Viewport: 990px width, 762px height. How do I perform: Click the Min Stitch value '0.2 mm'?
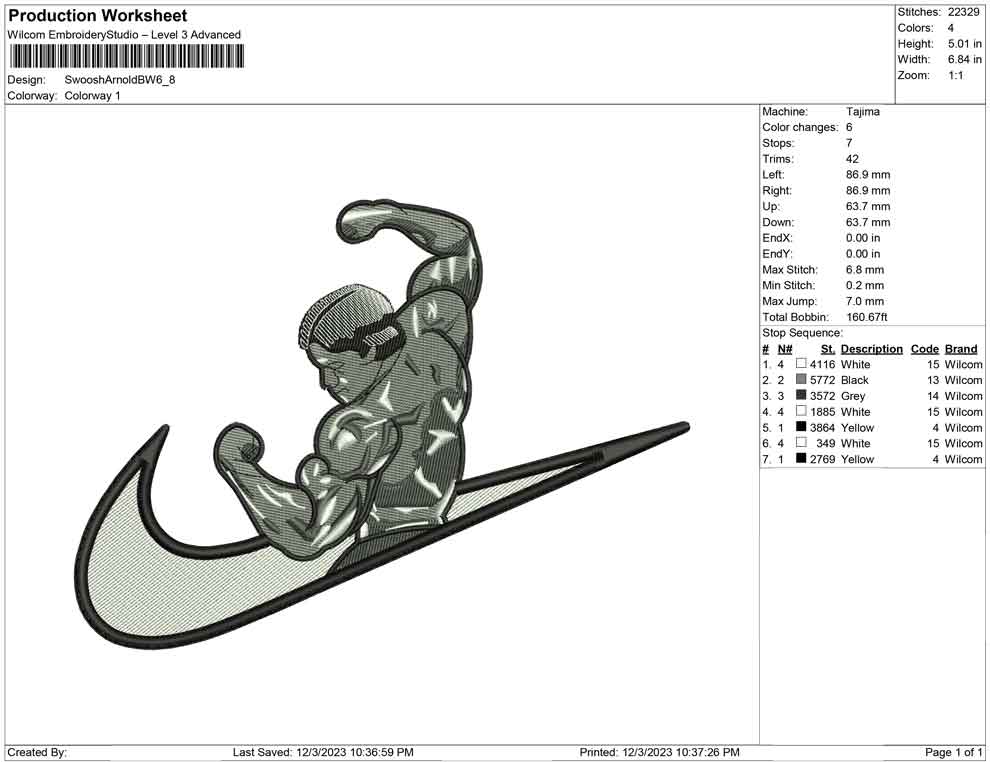coord(865,285)
